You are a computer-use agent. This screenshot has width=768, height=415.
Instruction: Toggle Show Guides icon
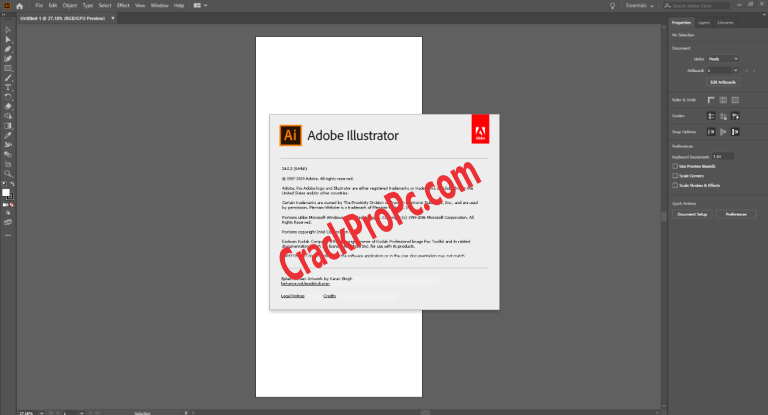(x=711, y=116)
